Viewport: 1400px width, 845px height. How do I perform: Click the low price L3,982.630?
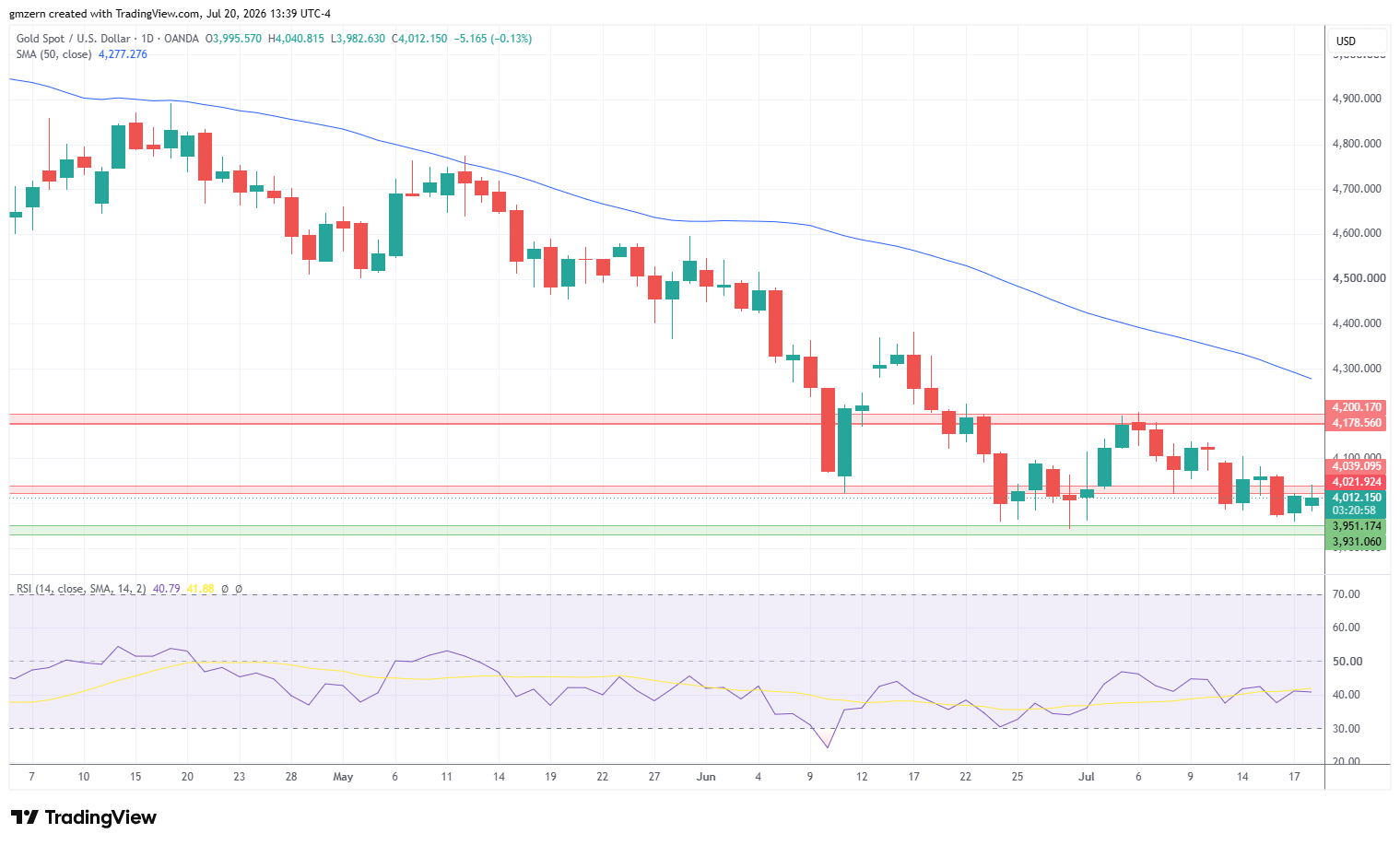358,39
